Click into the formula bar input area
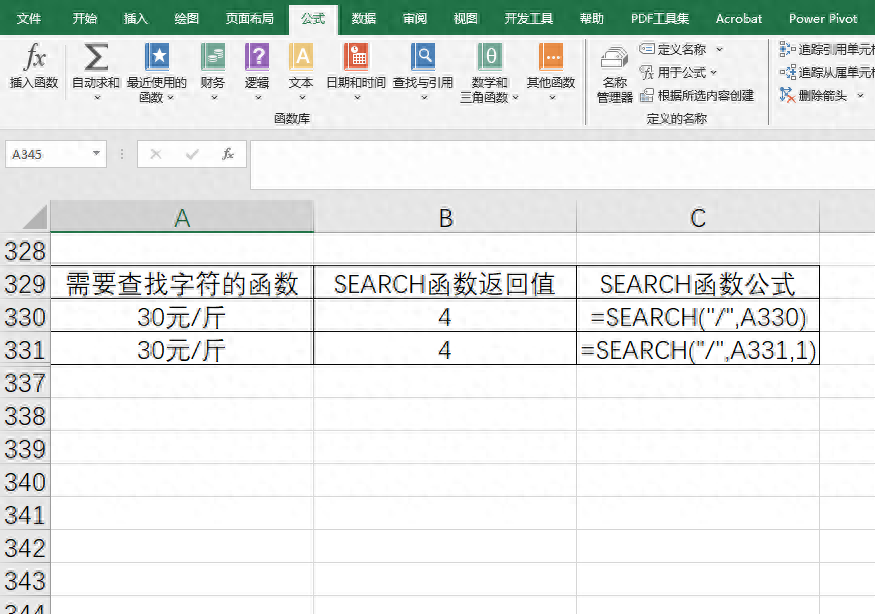Viewport: 875px width, 614px height. pos(562,165)
